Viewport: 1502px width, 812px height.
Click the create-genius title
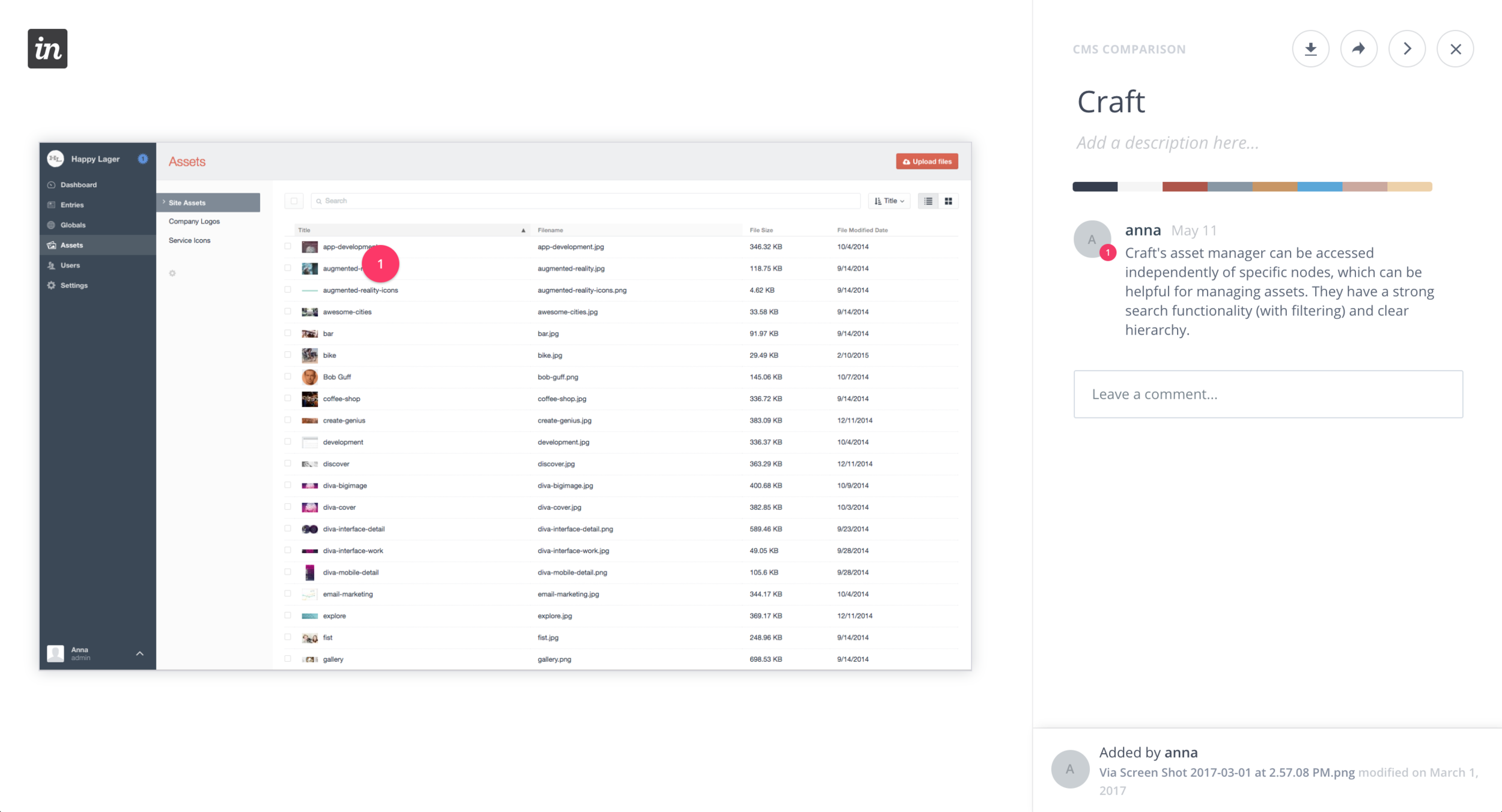tap(344, 420)
